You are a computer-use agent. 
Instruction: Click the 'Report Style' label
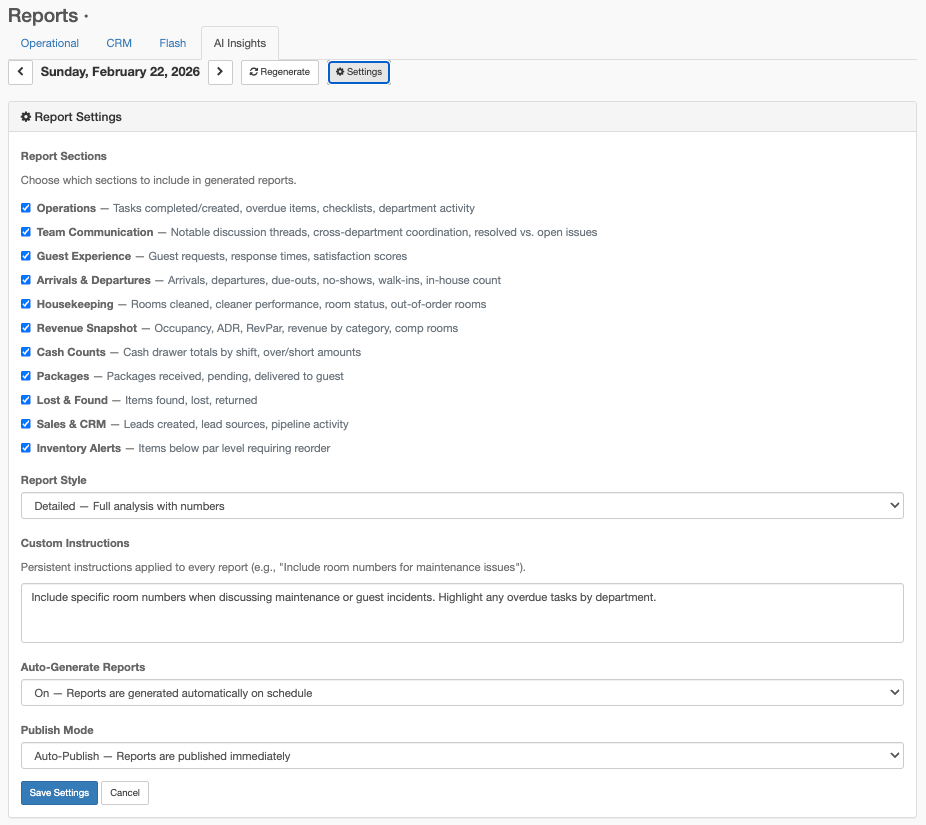[54, 480]
